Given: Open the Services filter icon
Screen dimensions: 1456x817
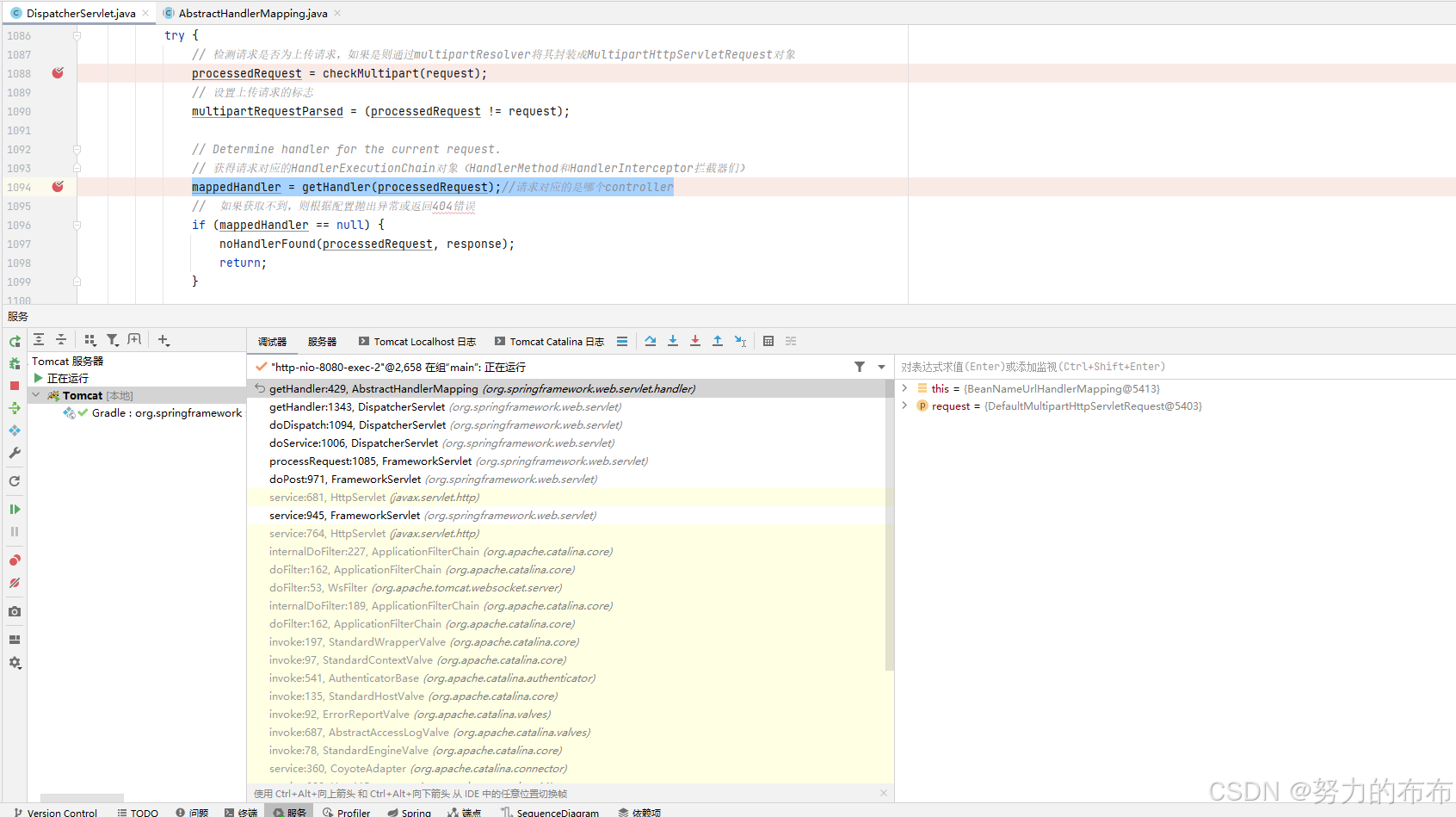Looking at the screenshot, I should pos(113,340).
